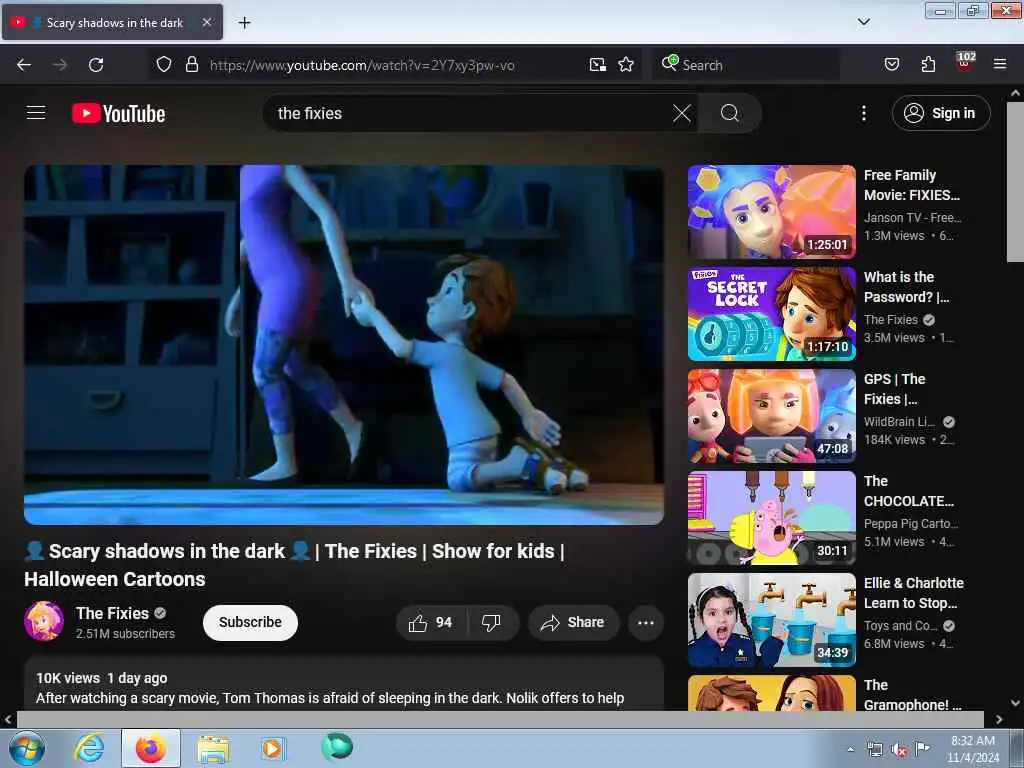
Task: Open the extension with the 102 badge
Action: point(965,63)
